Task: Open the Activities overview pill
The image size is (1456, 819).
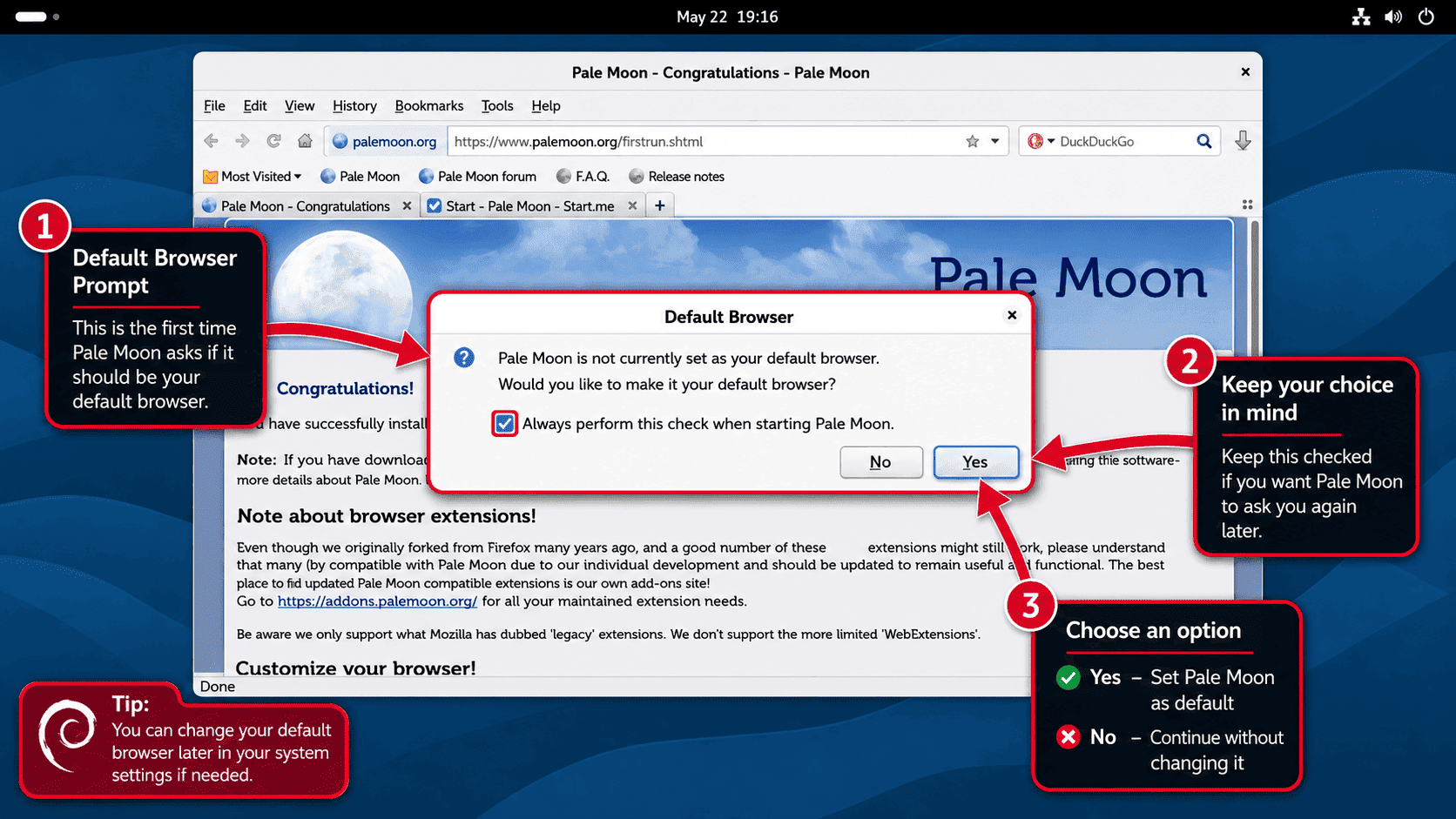Action: [x=30, y=17]
